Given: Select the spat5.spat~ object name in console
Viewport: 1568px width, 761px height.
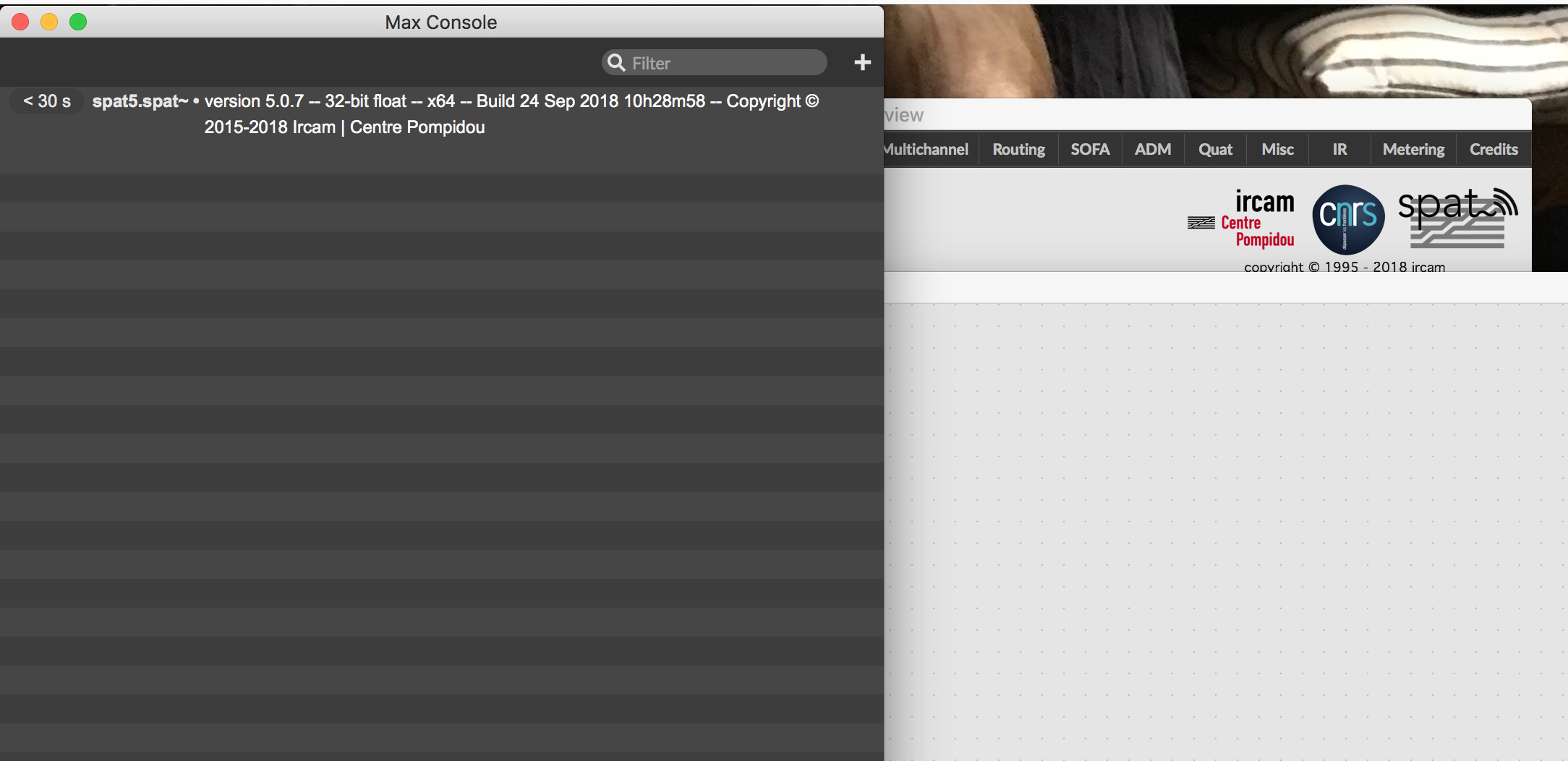Looking at the screenshot, I should (x=140, y=101).
